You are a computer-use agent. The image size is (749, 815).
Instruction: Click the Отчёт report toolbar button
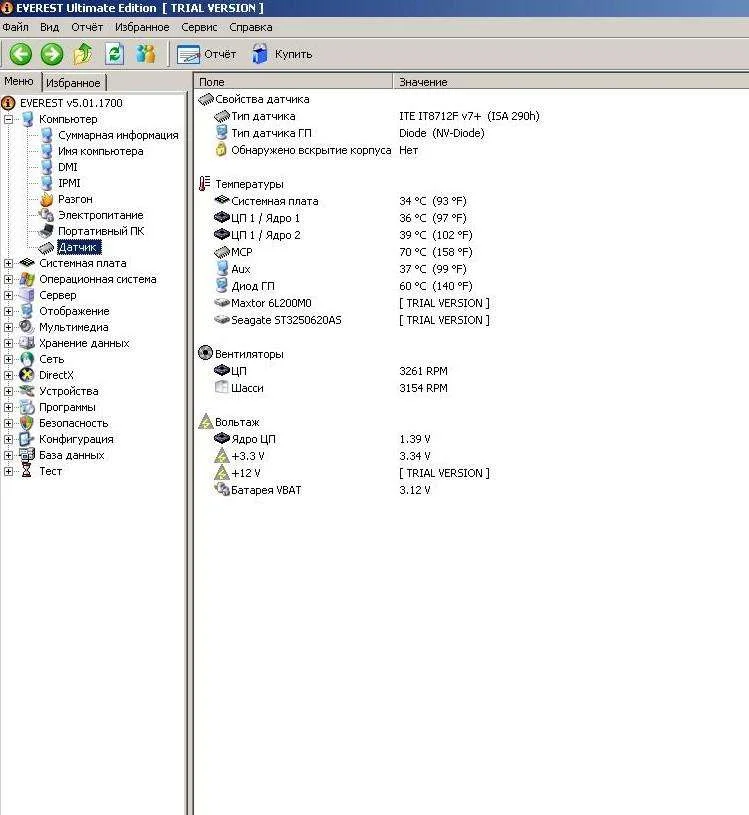click(x=206, y=54)
